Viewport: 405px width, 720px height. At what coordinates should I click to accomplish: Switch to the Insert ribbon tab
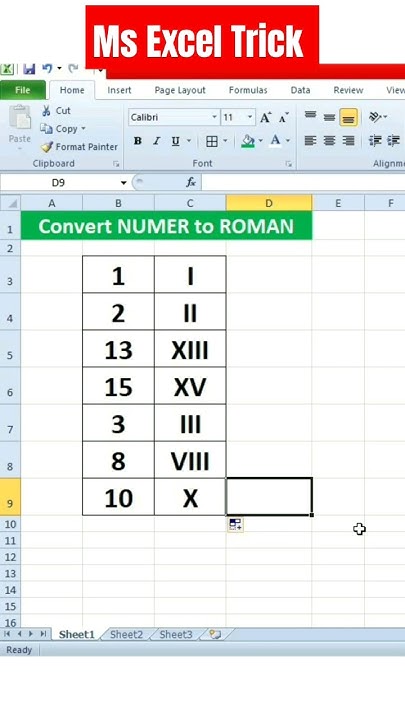click(x=119, y=90)
